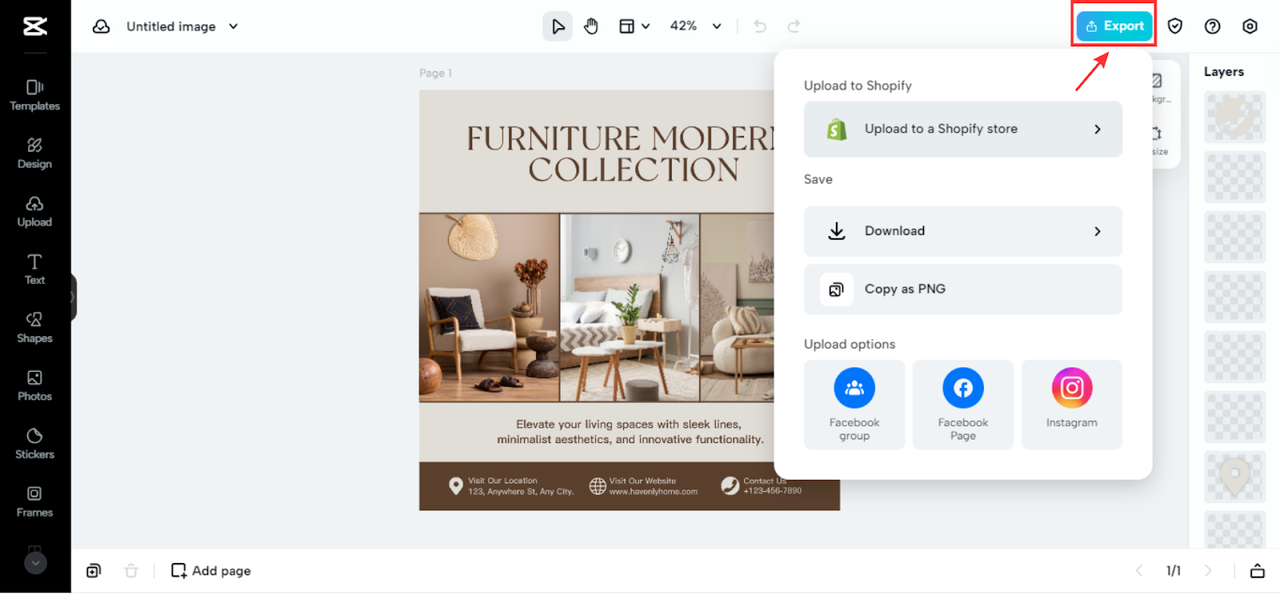This screenshot has height=595, width=1280.
Task: Open the Shapes panel
Action: 35,327
